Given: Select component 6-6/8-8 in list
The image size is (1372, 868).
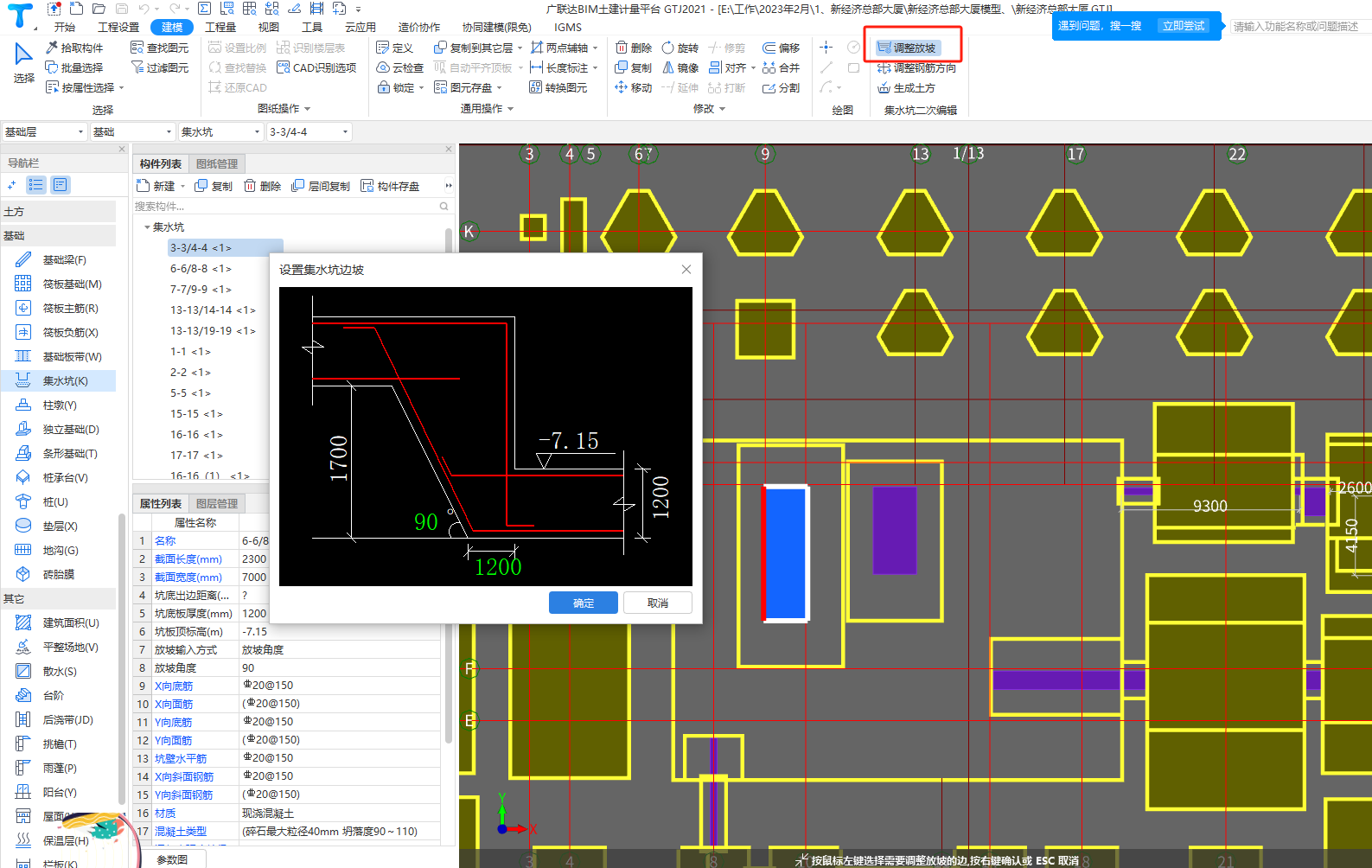Looking at the screenshot, I should [x=201, y=269].
